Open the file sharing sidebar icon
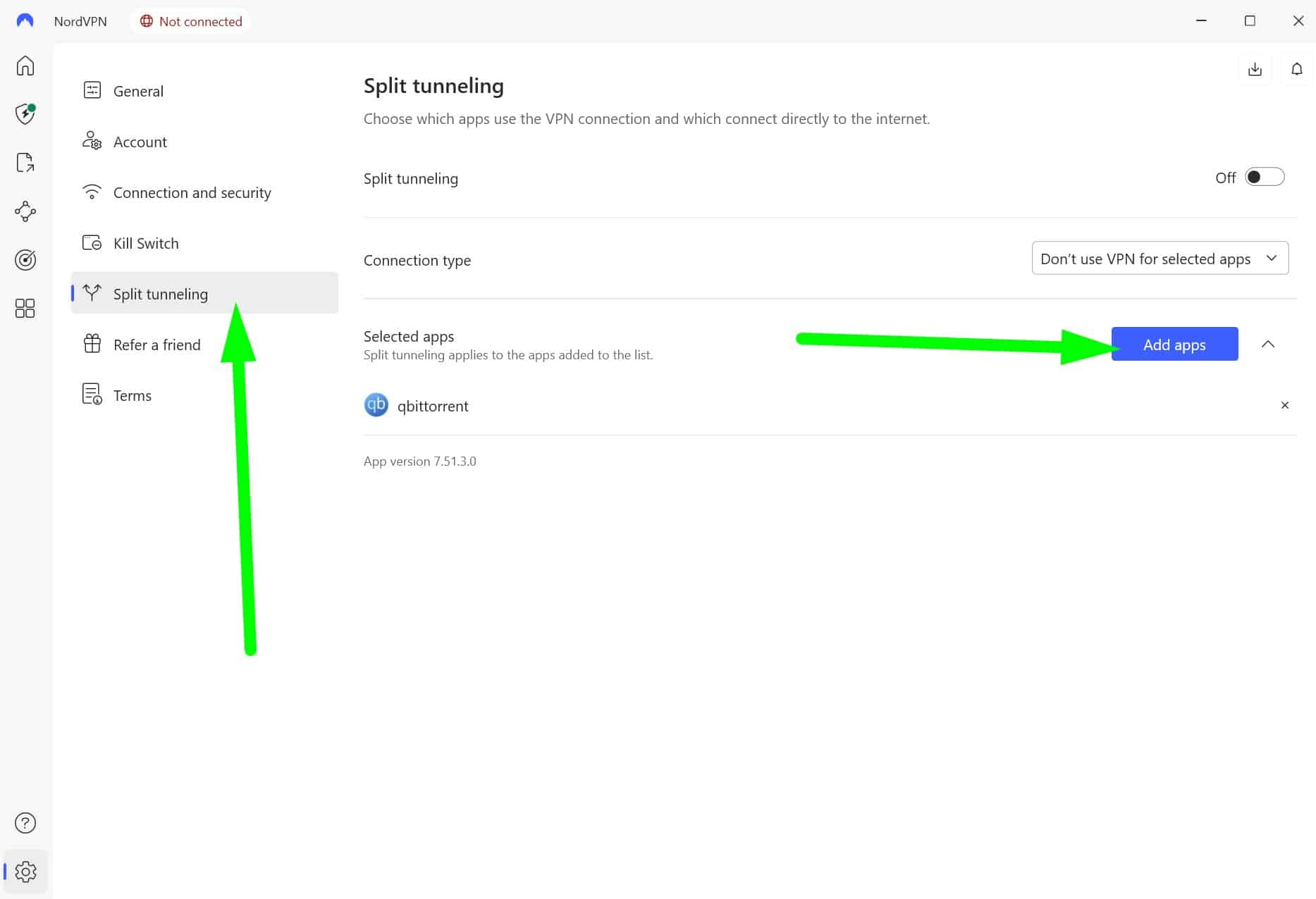The width and height of the screenshot is (1316, 899). (25, 162)
